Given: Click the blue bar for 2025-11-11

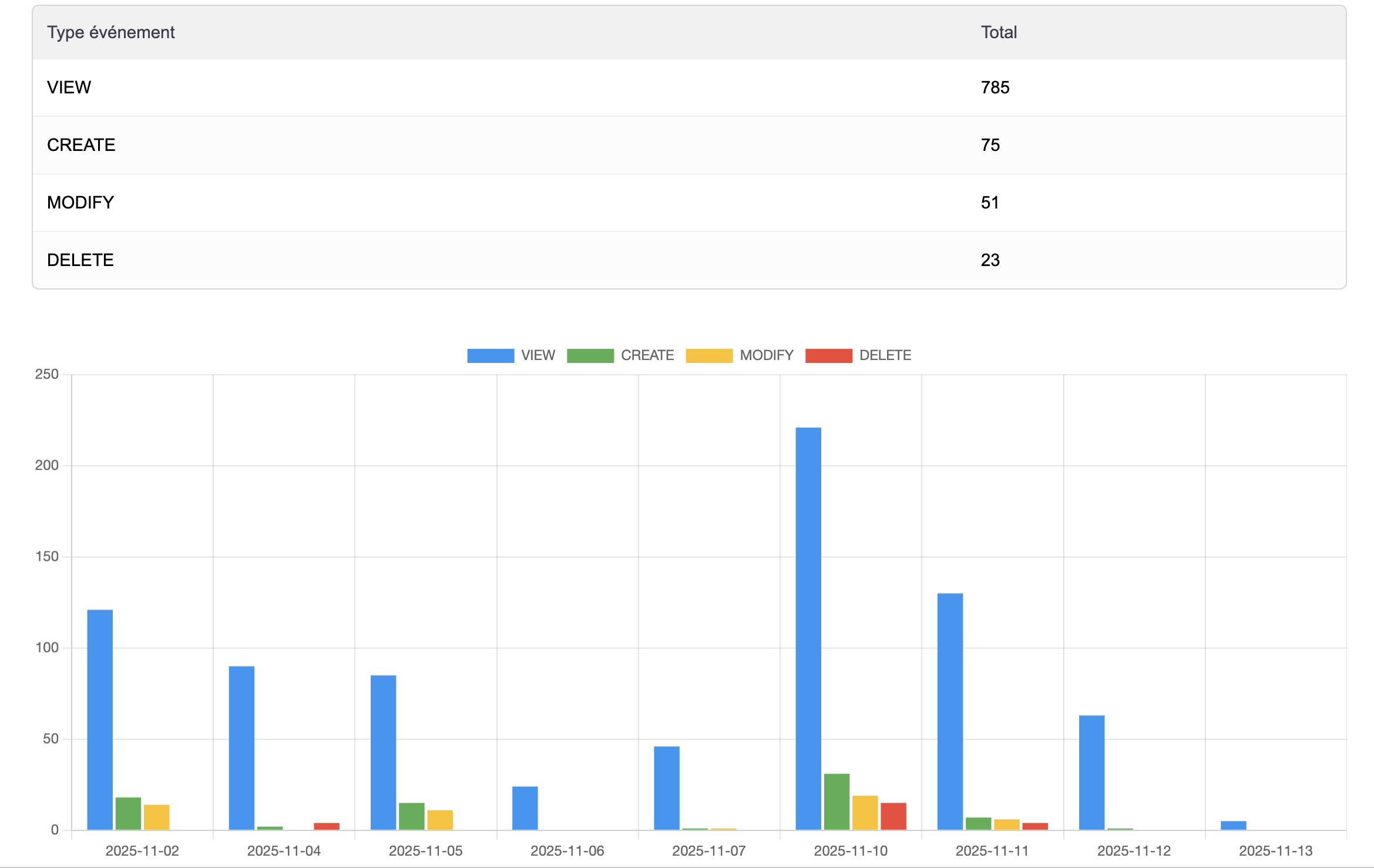Looking at the screenshot, I should [x=950, y=711].
